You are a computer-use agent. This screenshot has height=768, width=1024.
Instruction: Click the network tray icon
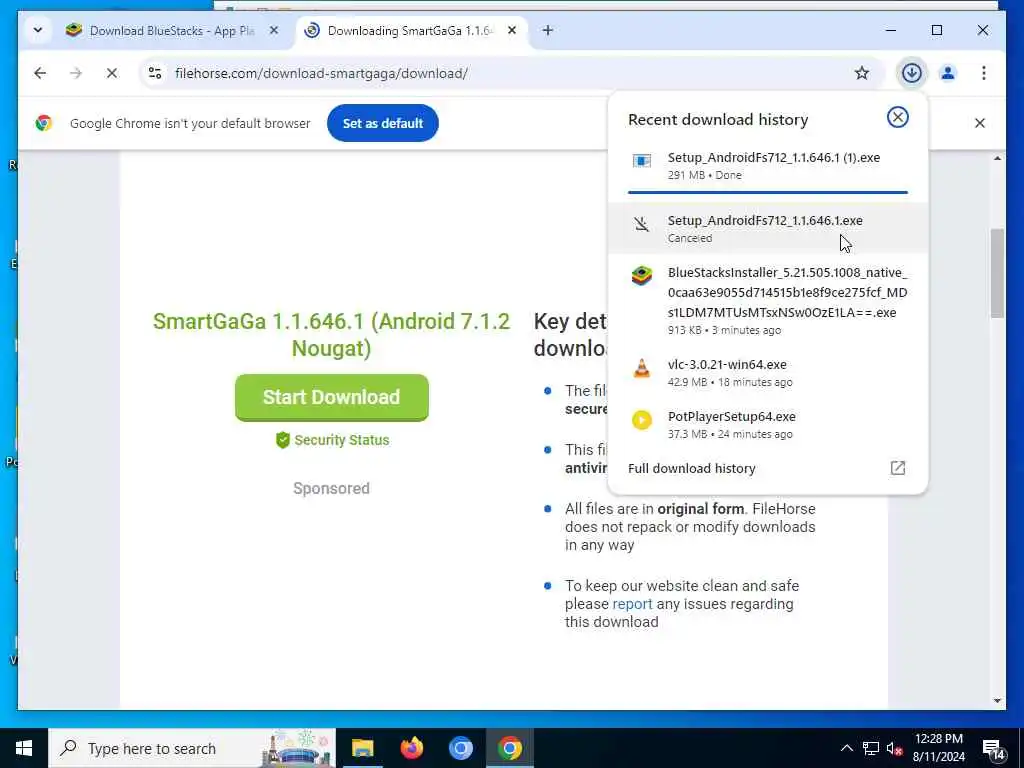pyautogui.click(x=871, y=748)
